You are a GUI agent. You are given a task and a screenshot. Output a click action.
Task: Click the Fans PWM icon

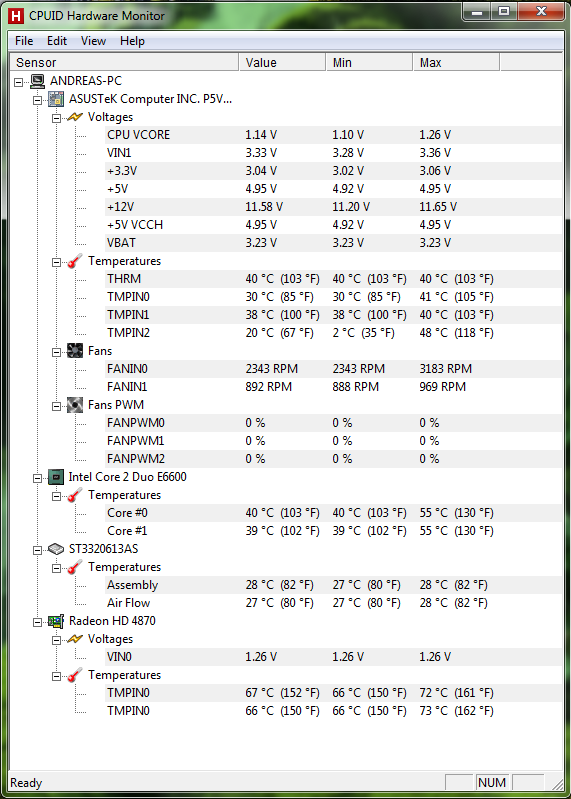pos(75,405)
